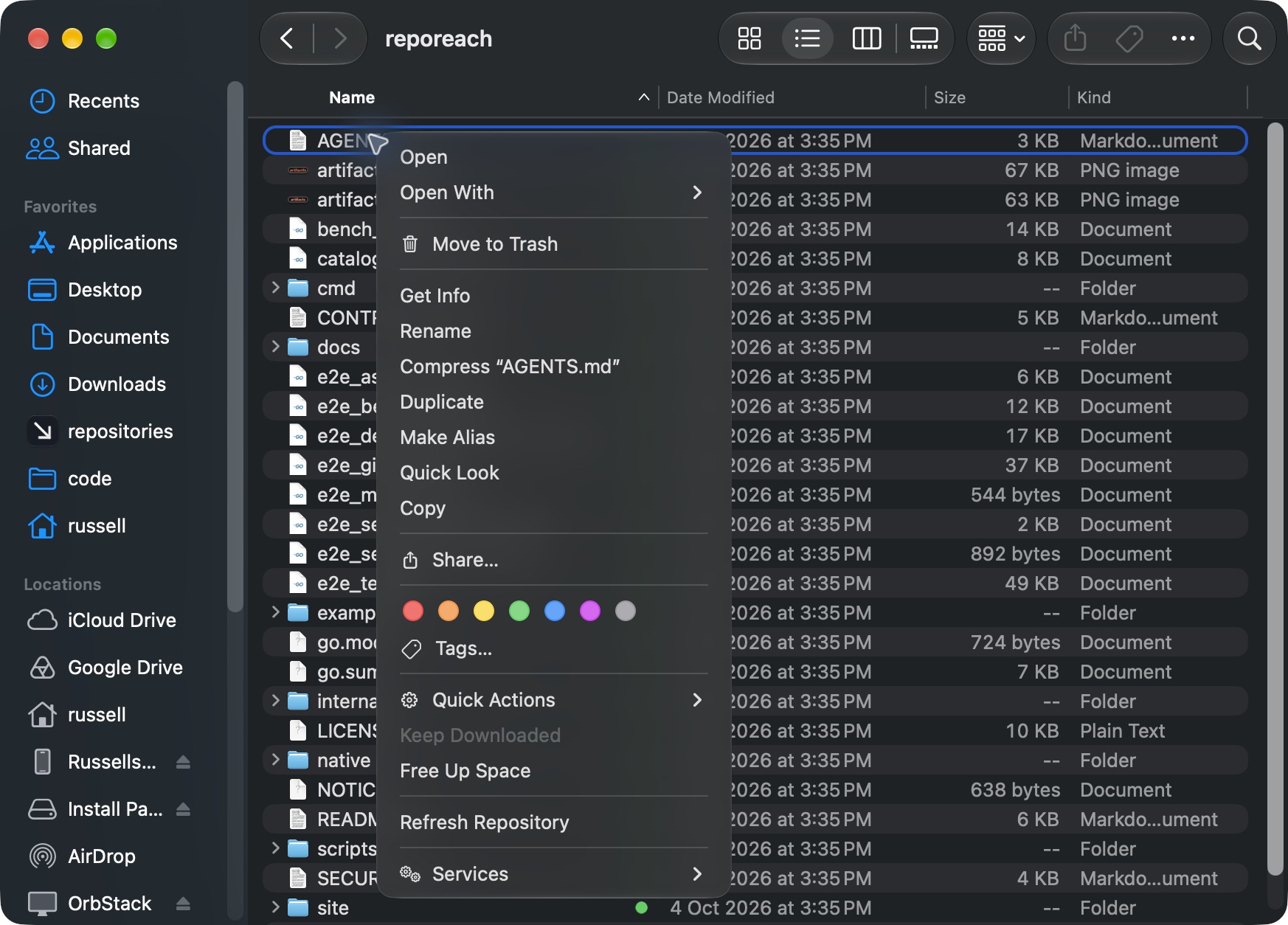This screenshot has width=1288, height=925.
Task: Expand the Open With submenu
Action: coord(553,193)
